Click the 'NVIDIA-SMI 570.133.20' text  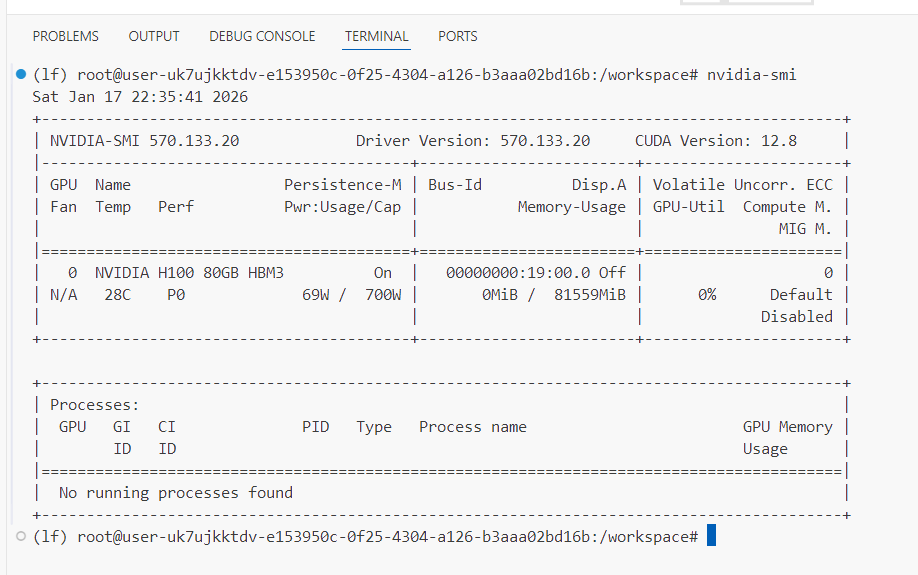click(x=145, y=141)
